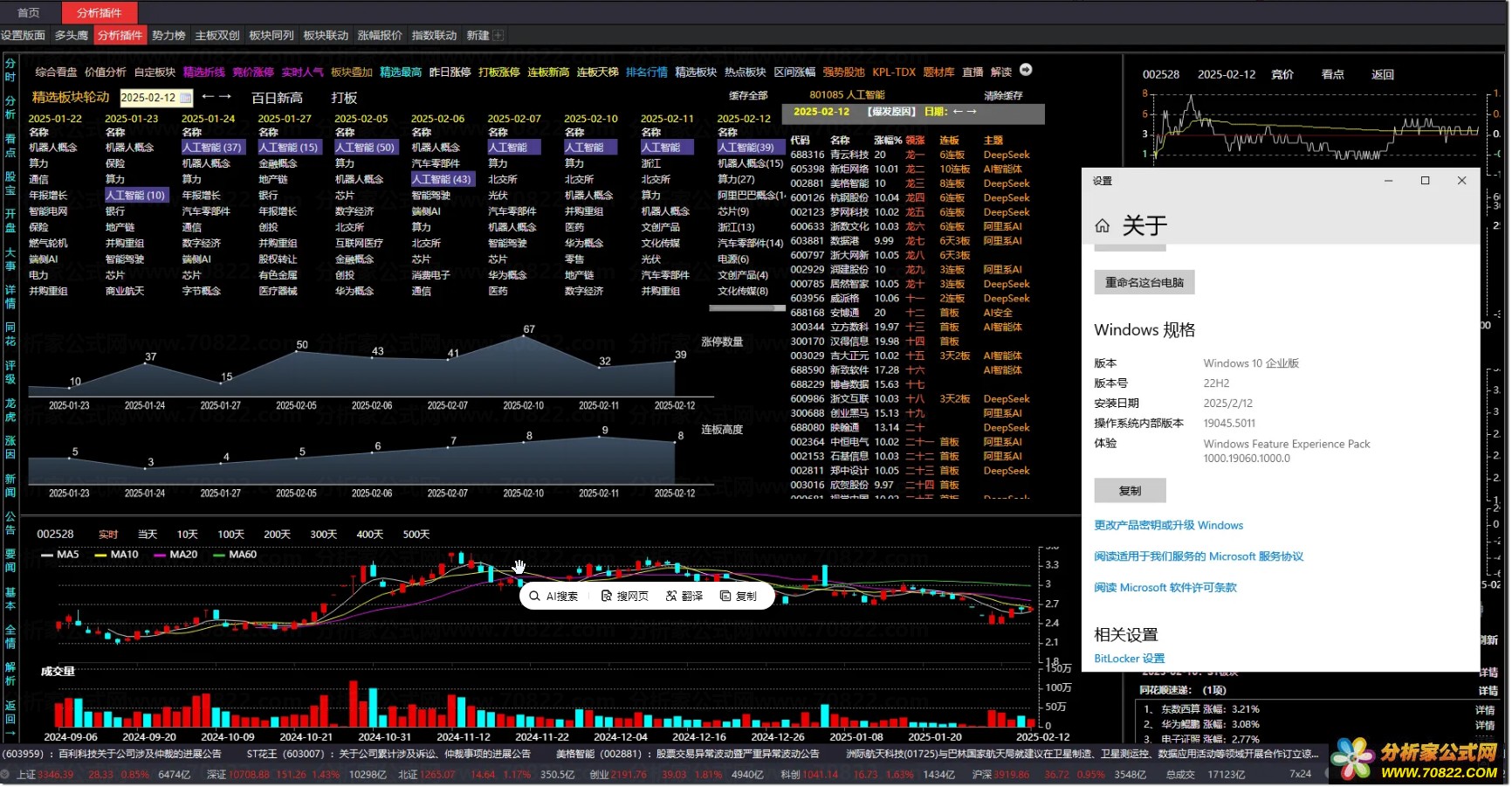Click 连板 column header in stock list
This screenshot has width=1512, height=787.
(x=949, y=141)
